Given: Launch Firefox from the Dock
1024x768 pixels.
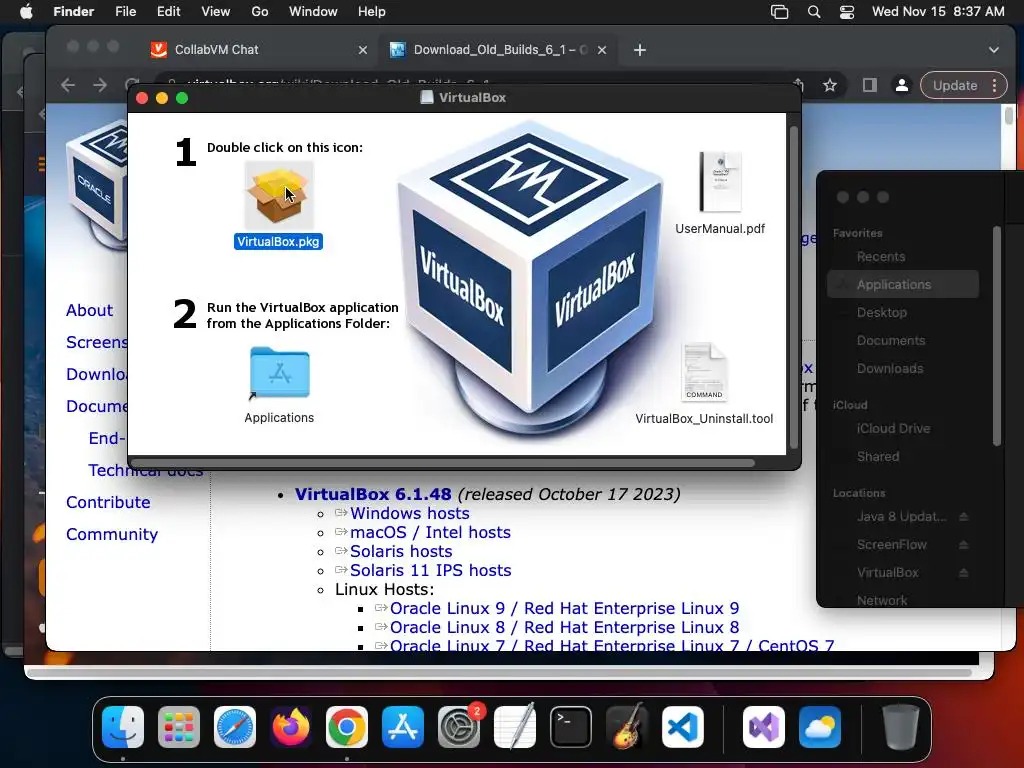Looking at the screenshot, I should coord(291,727).
